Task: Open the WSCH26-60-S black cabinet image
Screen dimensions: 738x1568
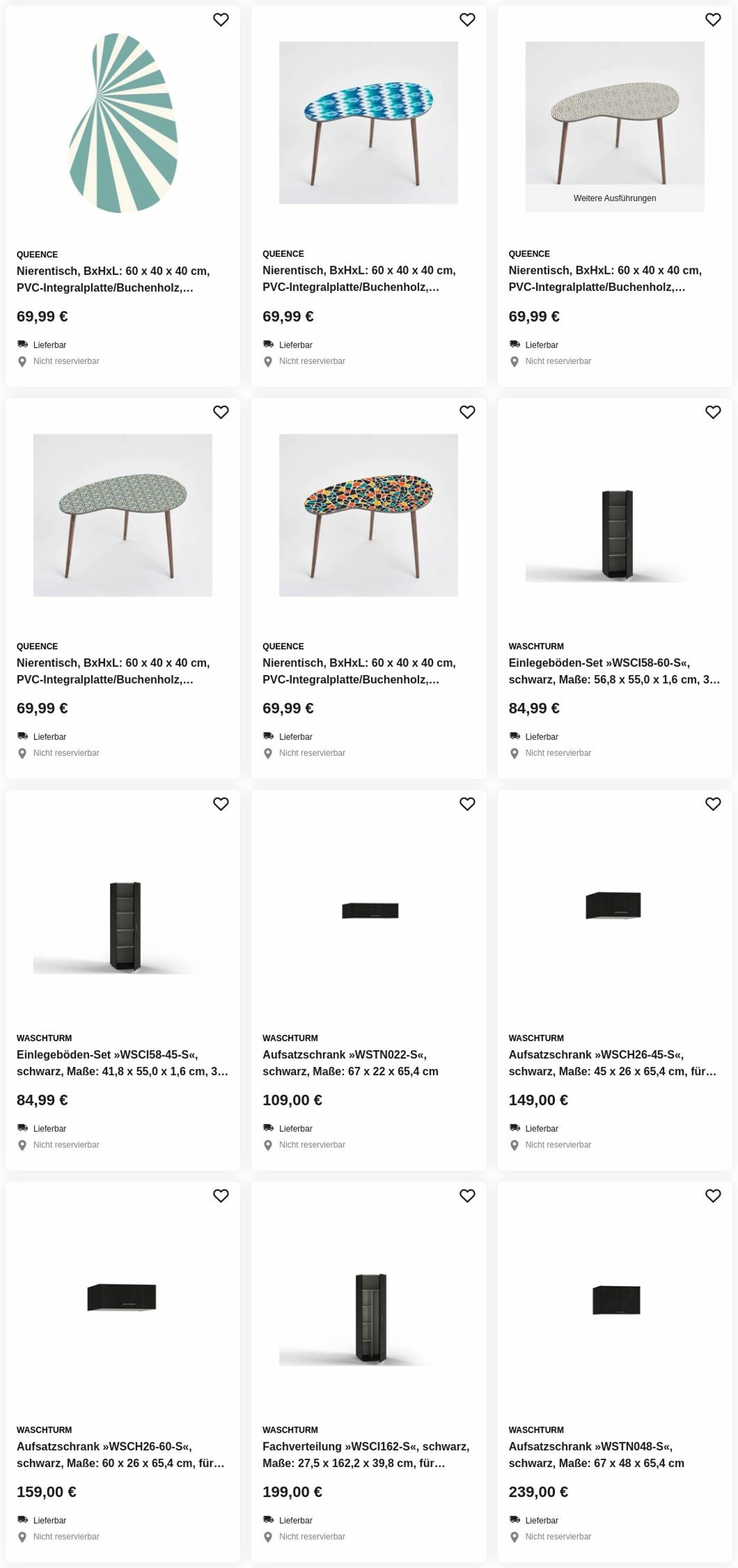Action: (122, 1297)
